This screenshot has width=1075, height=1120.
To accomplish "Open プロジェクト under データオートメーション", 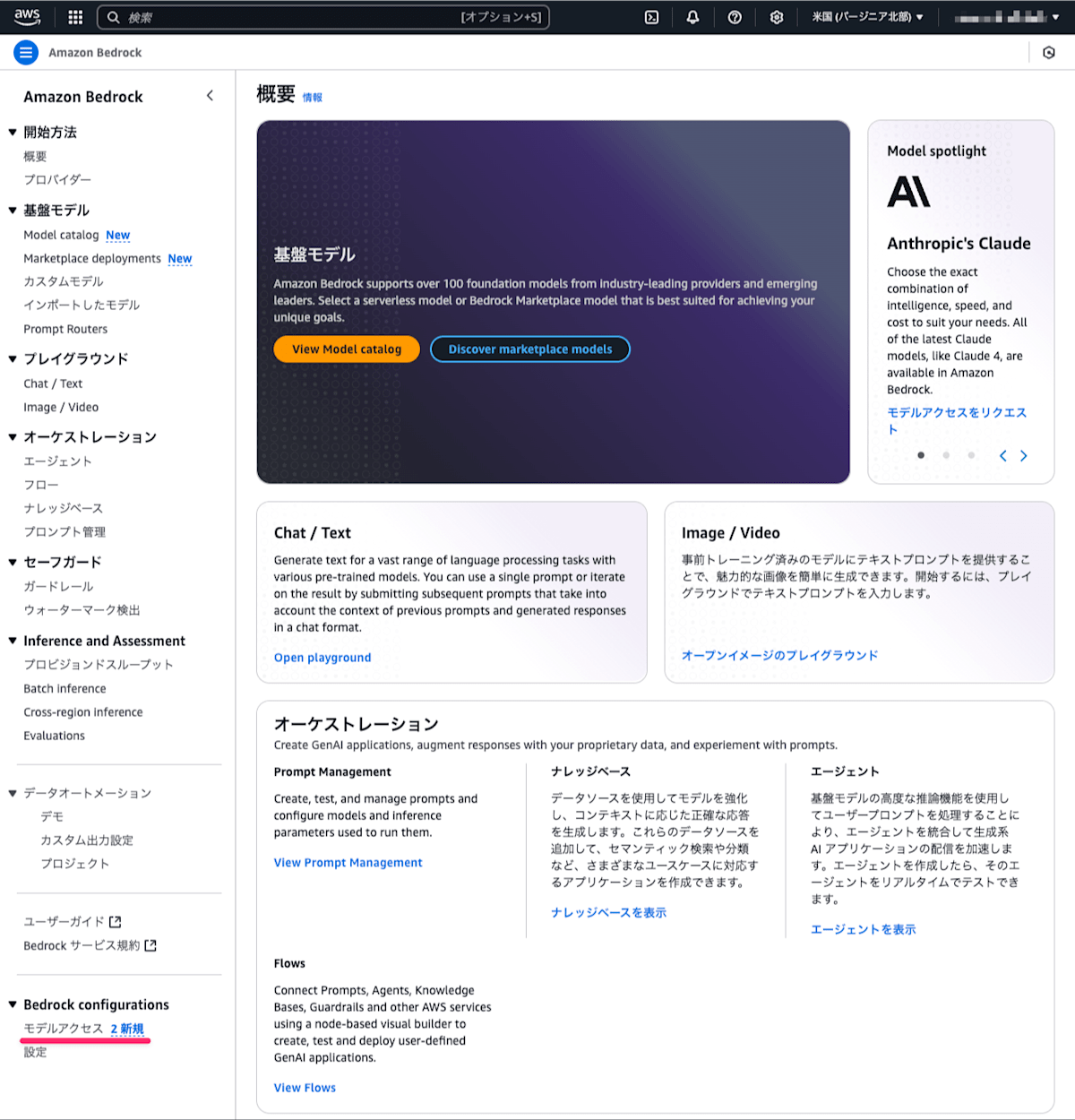I will pos(74,864).
